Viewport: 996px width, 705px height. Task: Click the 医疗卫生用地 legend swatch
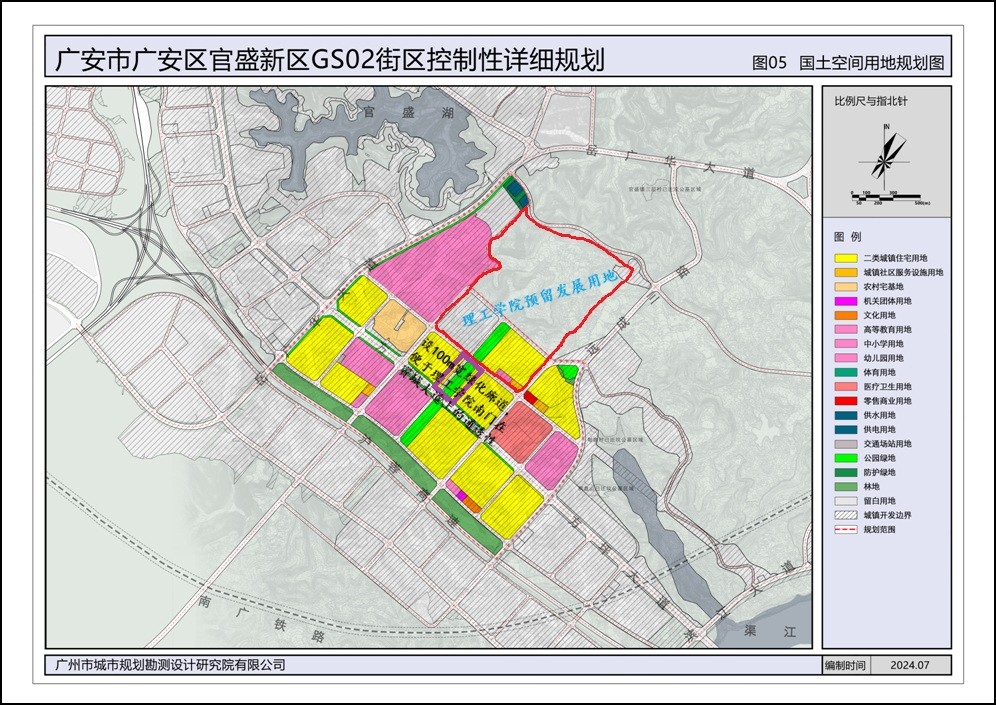845,387
